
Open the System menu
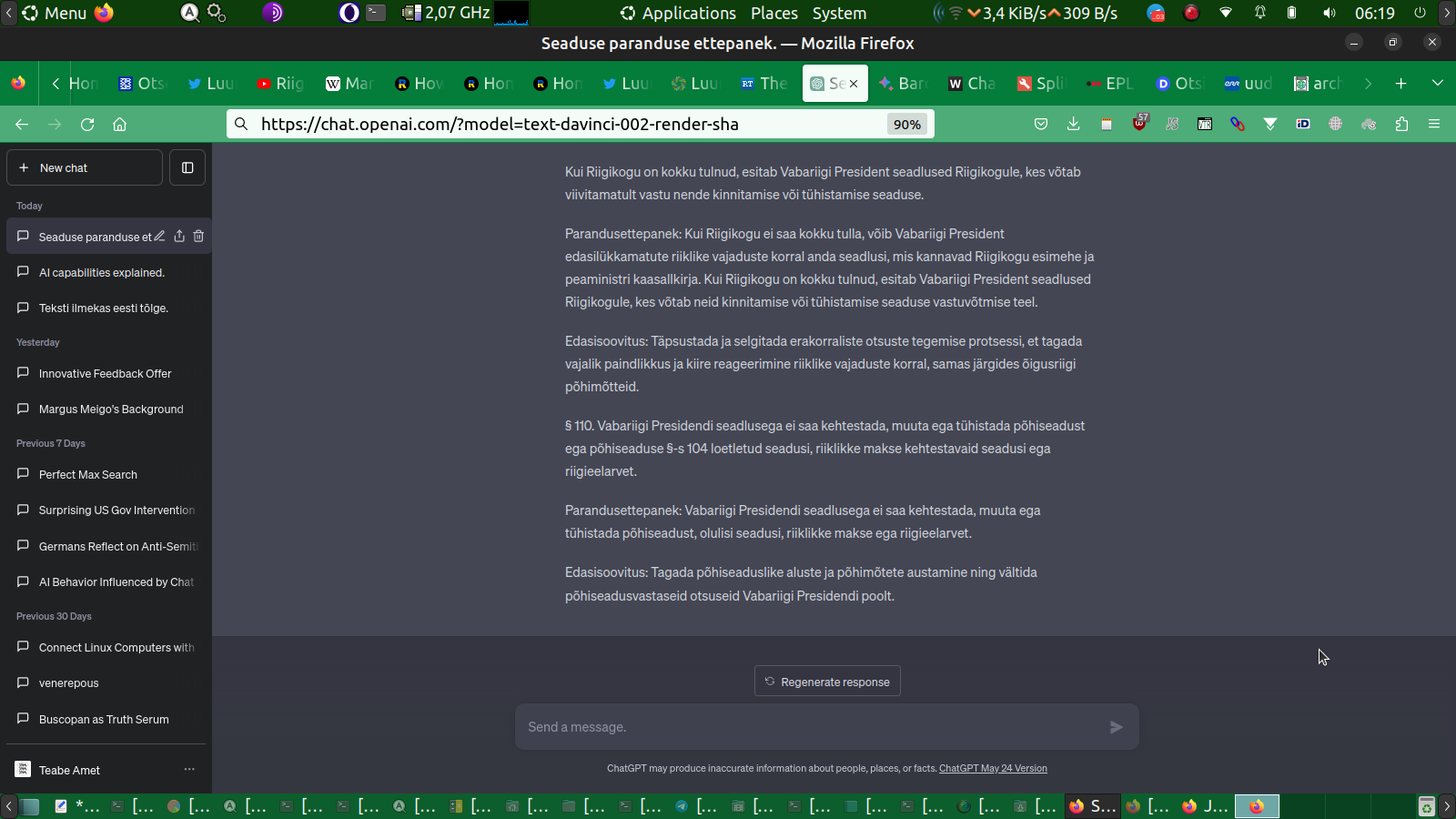pos(839,13)
